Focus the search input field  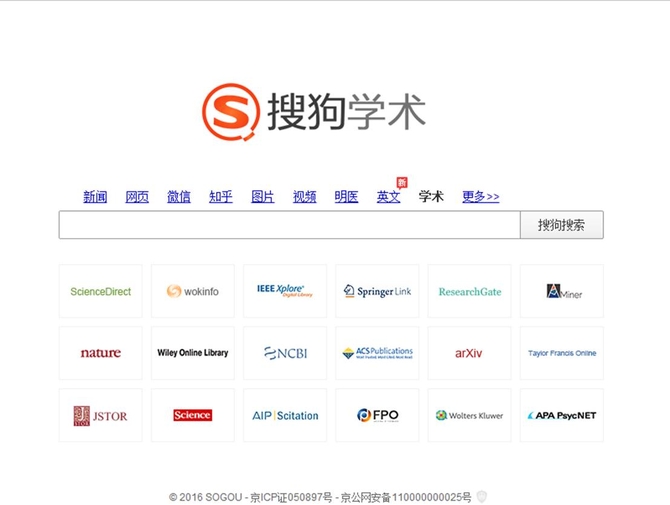point(289,225)
